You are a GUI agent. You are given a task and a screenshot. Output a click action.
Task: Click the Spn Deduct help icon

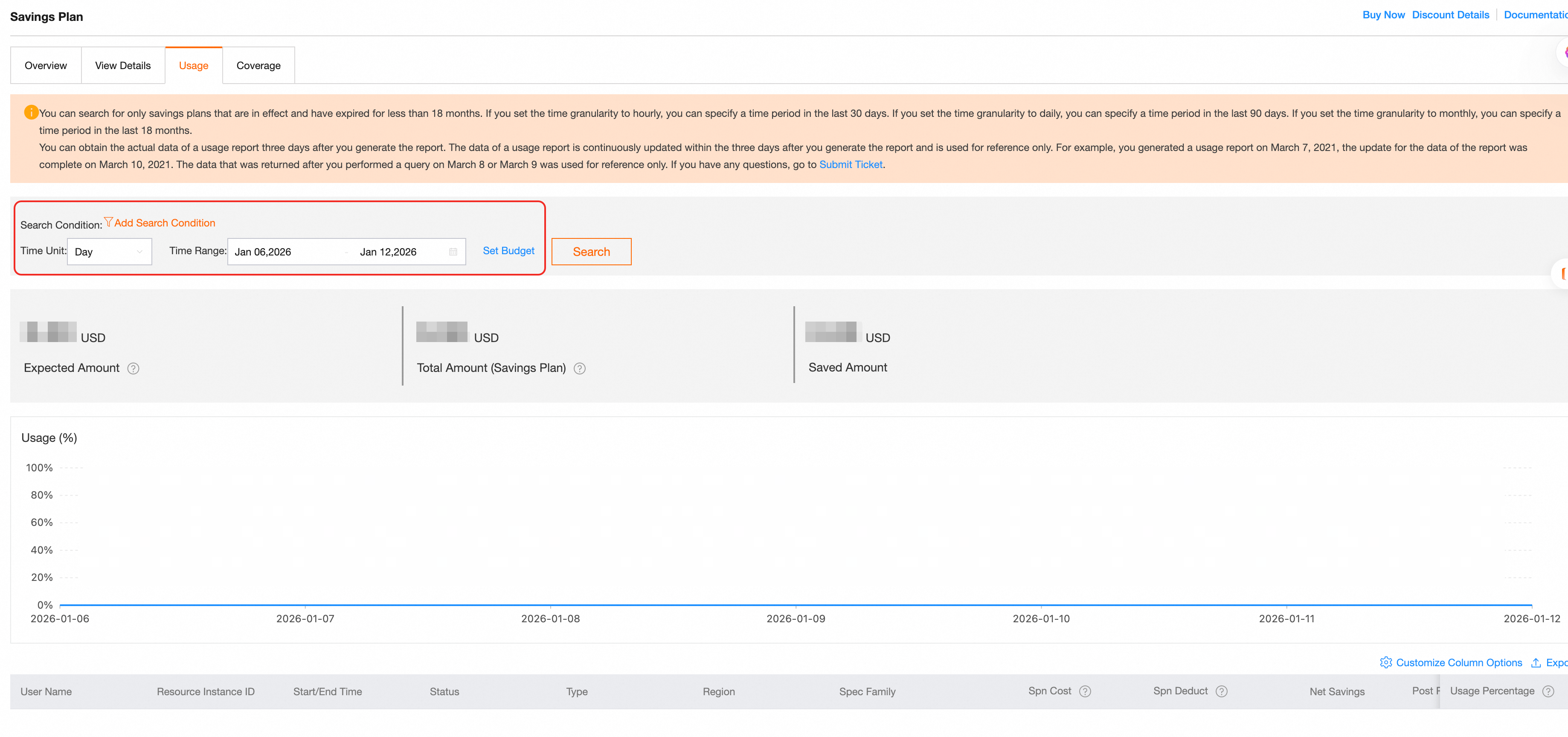1221,691
